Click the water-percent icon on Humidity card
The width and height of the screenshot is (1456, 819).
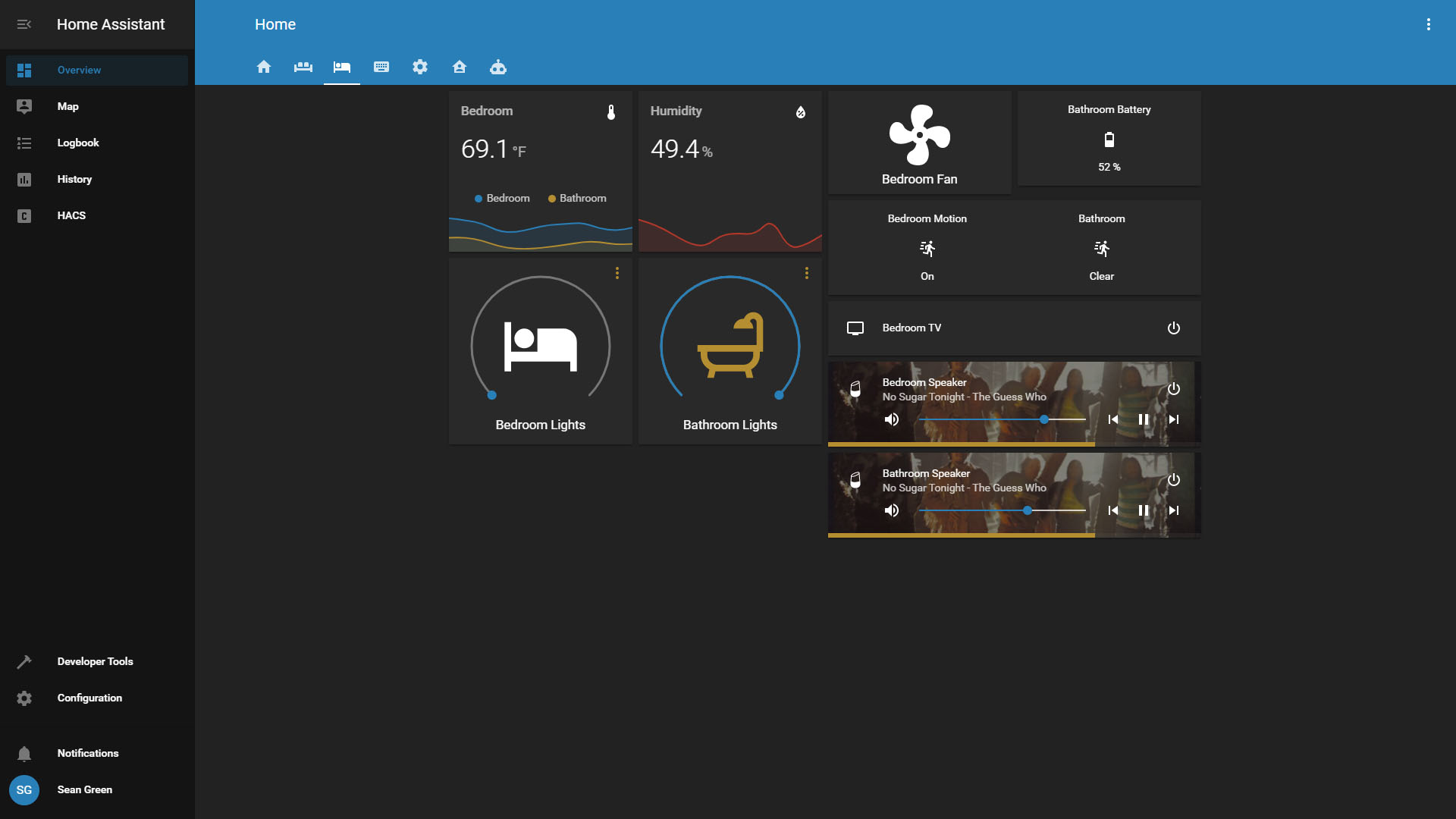click(x=801, y=112)
